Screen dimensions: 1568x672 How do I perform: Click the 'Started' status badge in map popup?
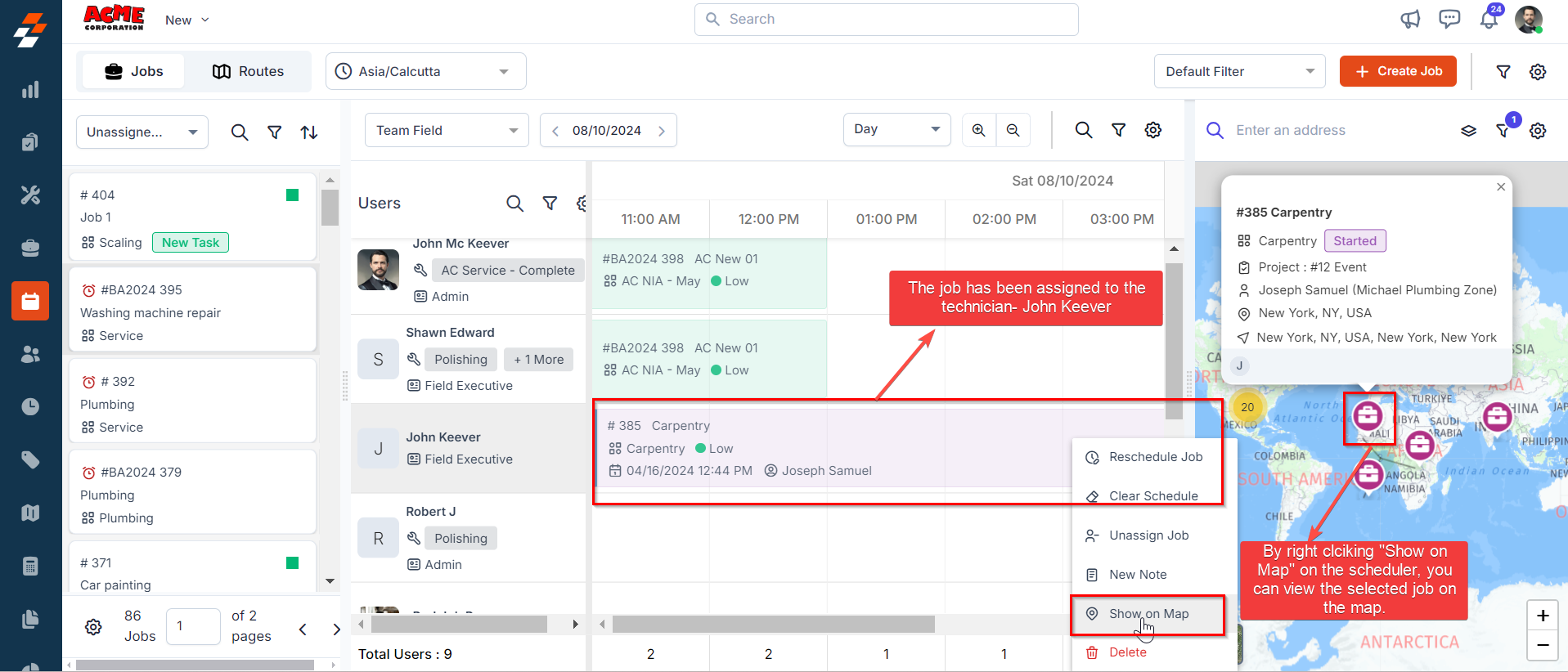coord(1355,241)
